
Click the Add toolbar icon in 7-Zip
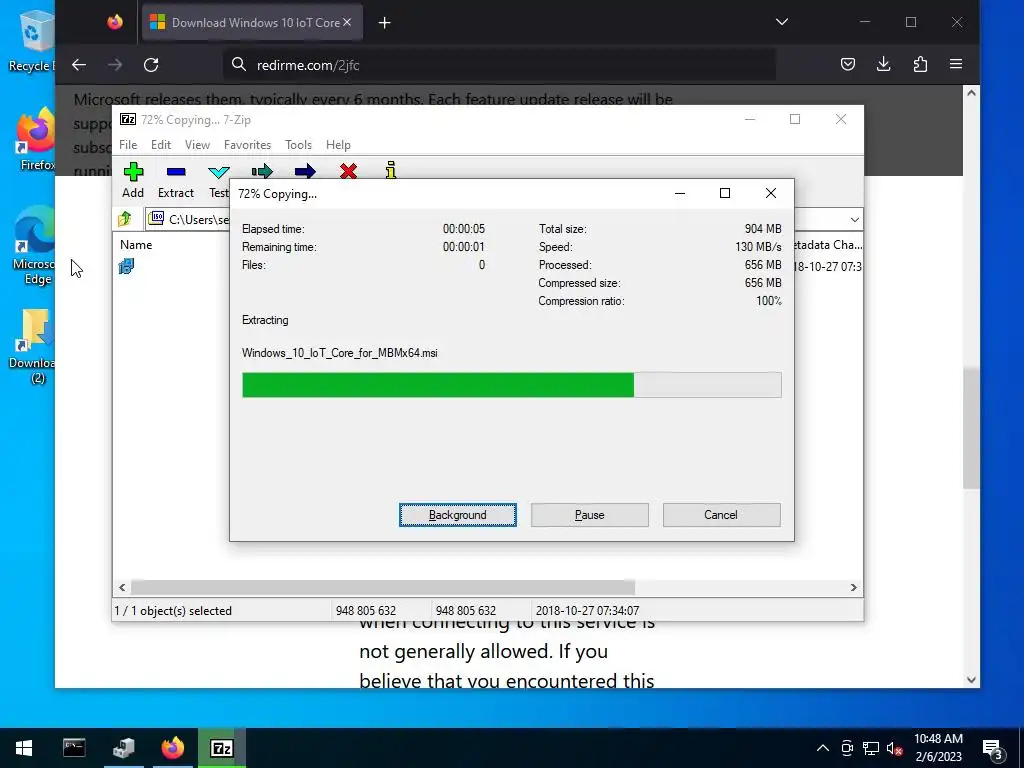point(133,172)
